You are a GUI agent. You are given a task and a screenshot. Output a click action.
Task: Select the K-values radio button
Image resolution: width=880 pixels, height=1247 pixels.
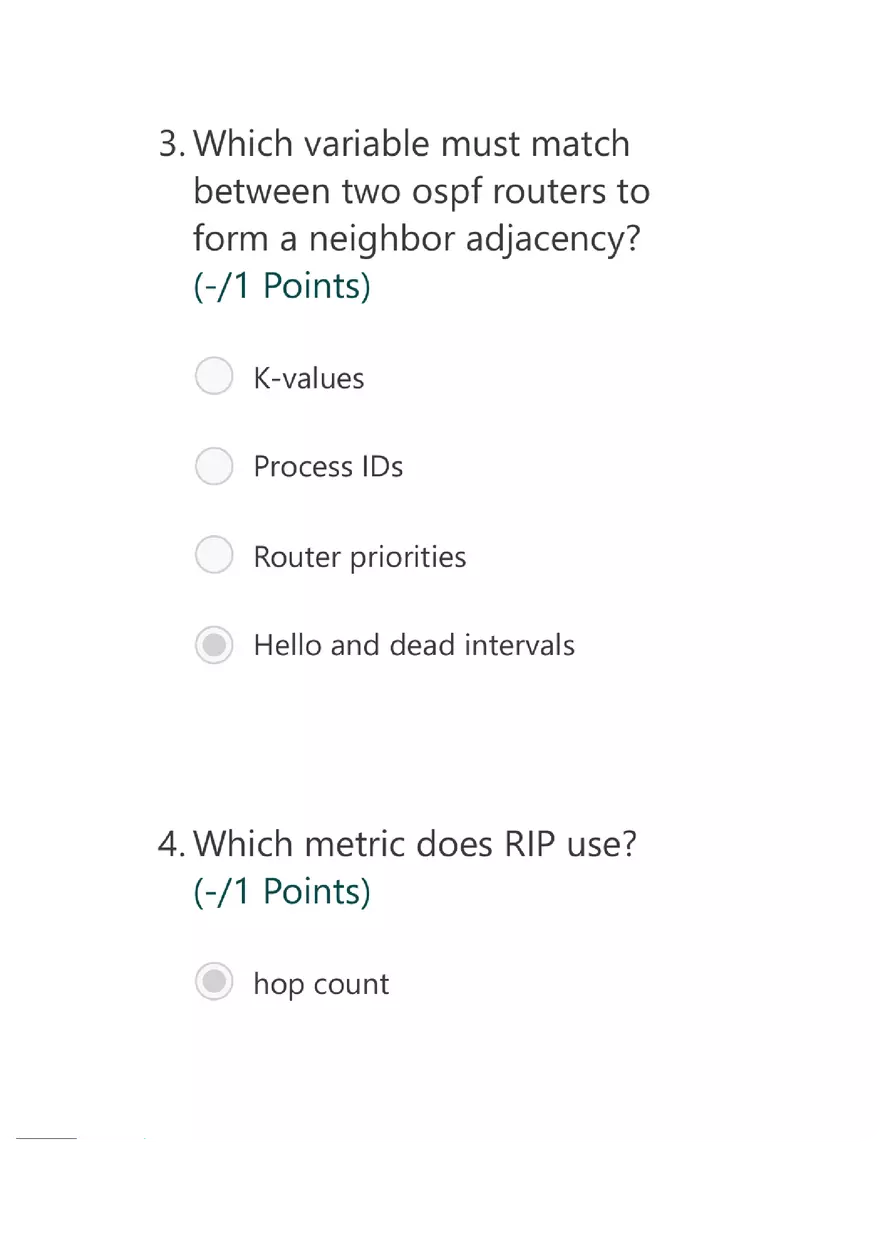pyautogui.click(x=214, y=377)
